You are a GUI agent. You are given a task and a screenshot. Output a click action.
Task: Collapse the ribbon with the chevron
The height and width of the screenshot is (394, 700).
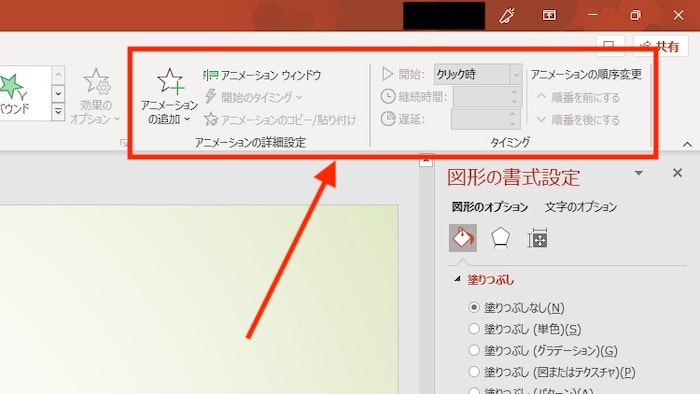click(687, 144)
